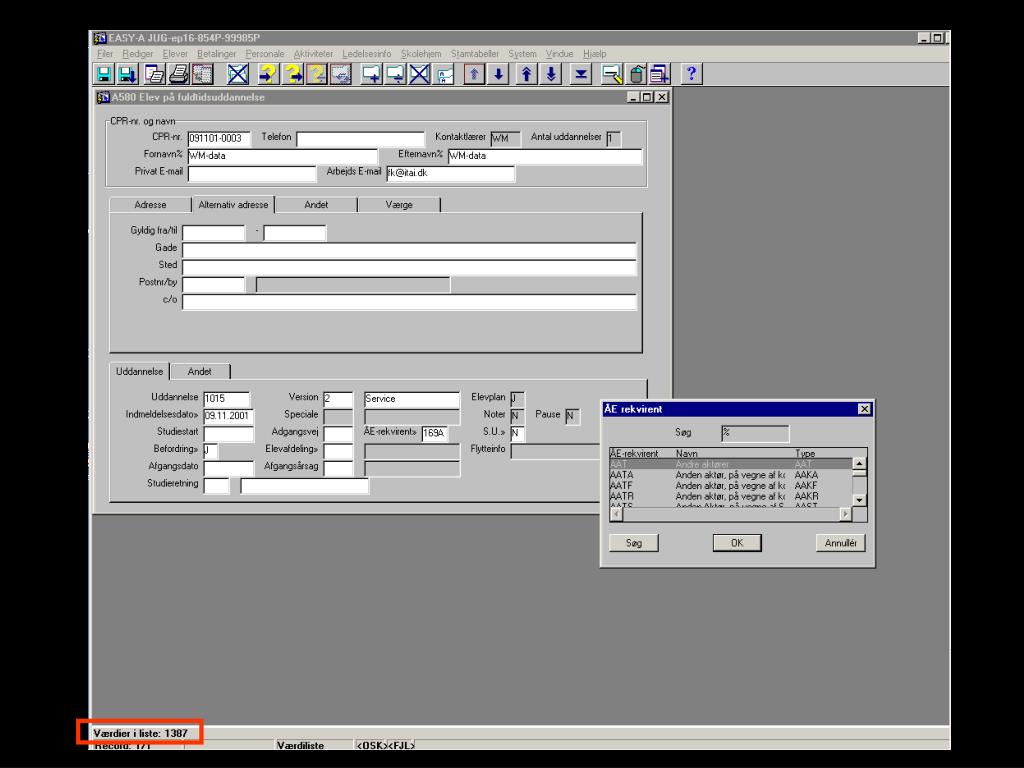Confirm with the OK button
This screenshot has width=1024, height=768.
click(x=737, y=543)
